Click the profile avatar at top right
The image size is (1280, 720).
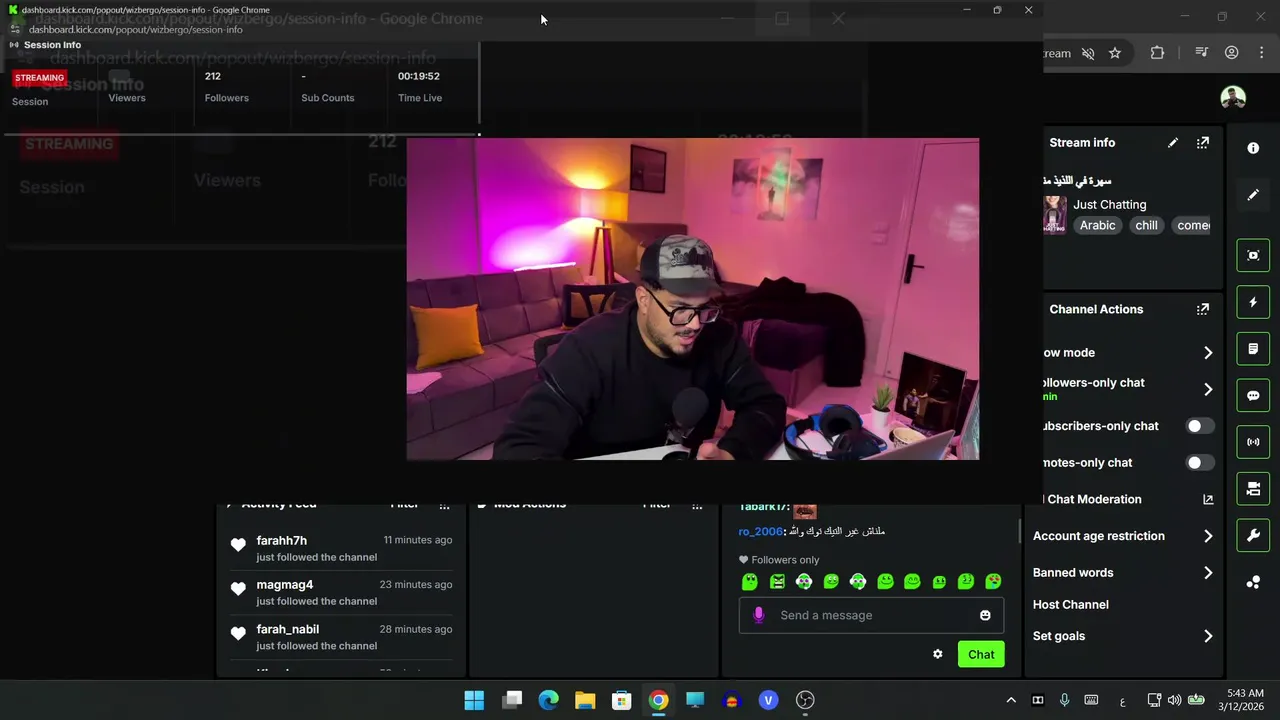pos(1233,97)
